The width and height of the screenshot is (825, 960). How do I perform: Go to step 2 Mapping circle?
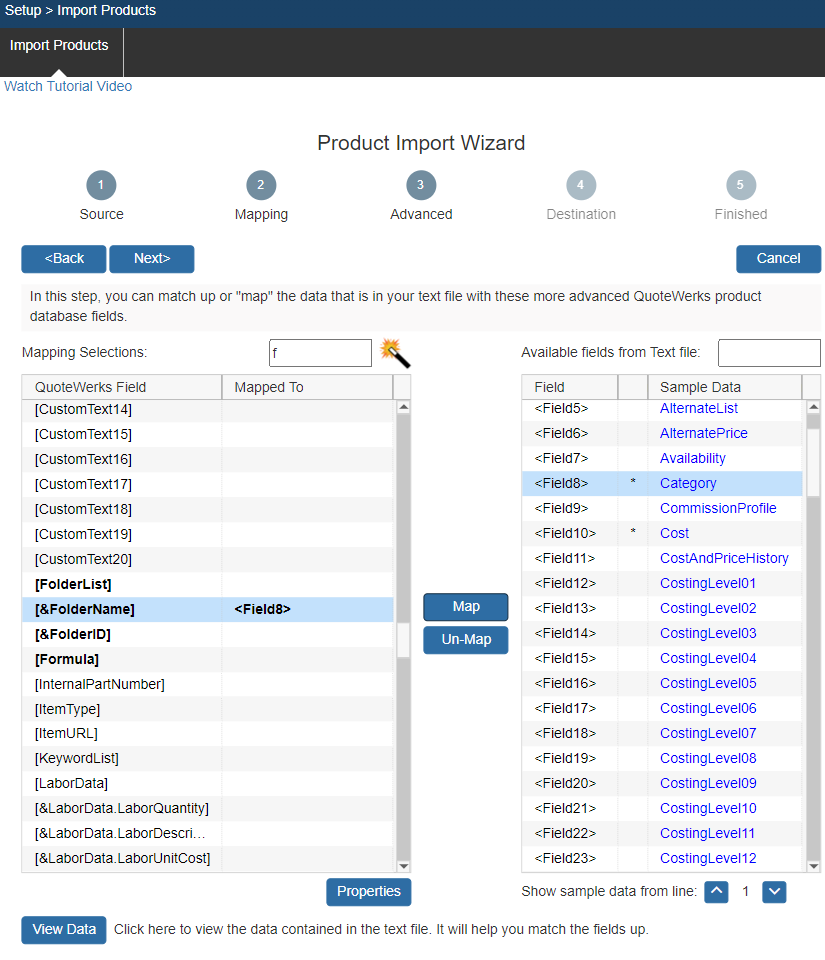tap(261, 185)
